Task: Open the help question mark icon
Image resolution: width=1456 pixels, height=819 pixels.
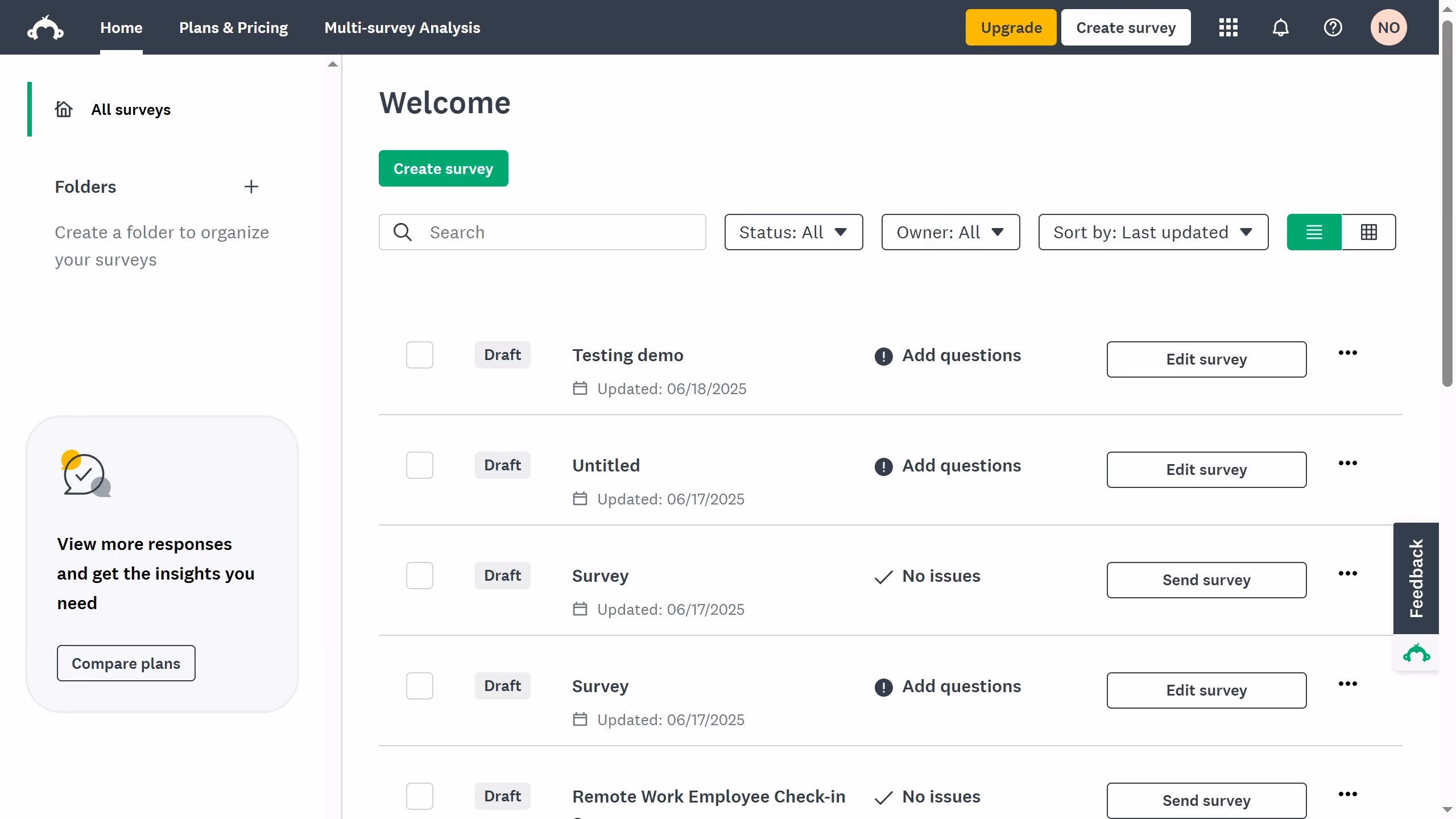Action: tap(1333, 27)
